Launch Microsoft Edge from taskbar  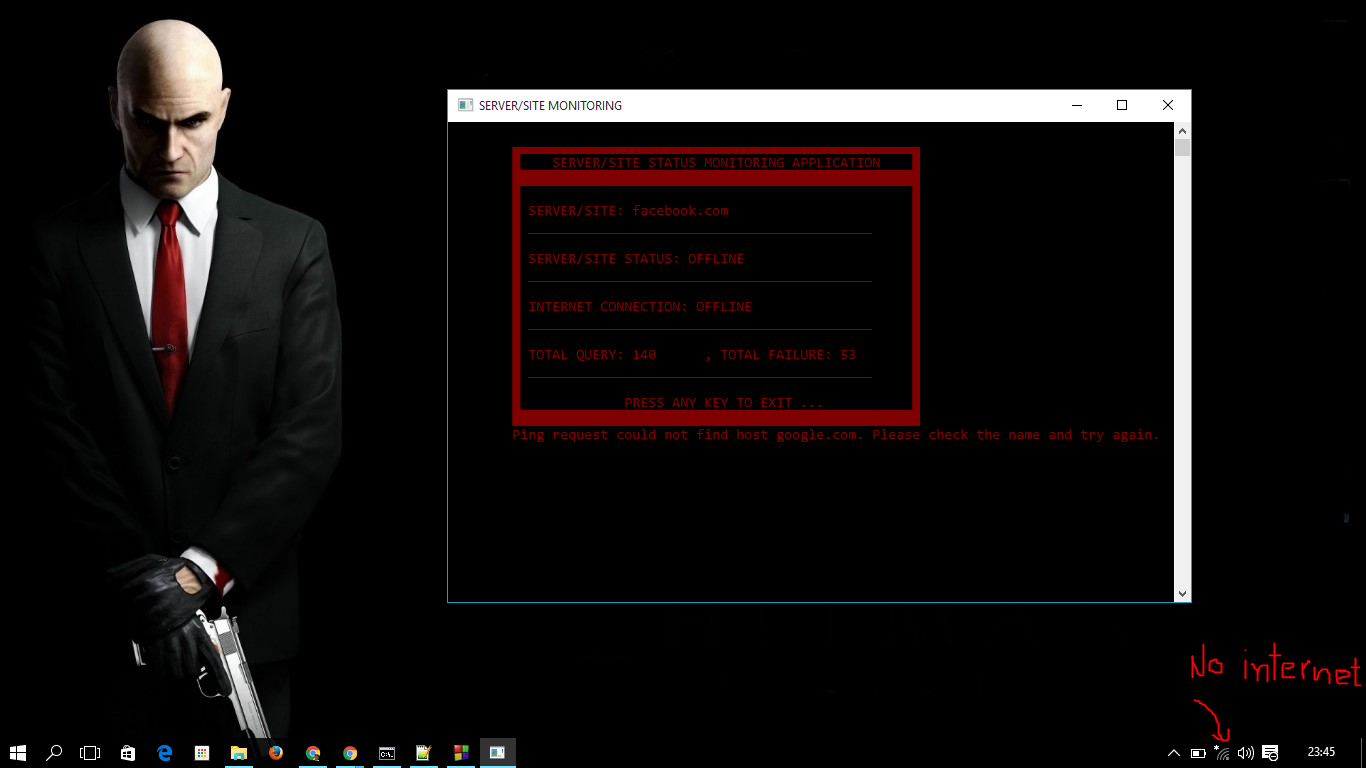pos(165,752)
